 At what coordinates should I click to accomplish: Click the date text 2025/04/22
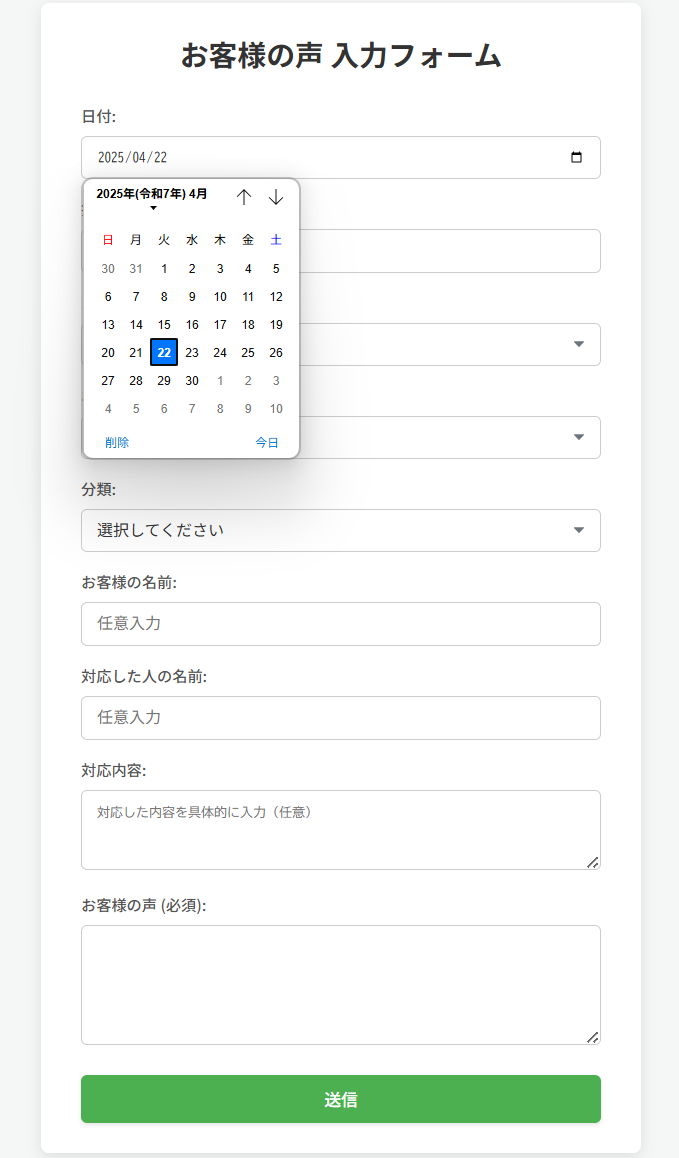[132, 157]
